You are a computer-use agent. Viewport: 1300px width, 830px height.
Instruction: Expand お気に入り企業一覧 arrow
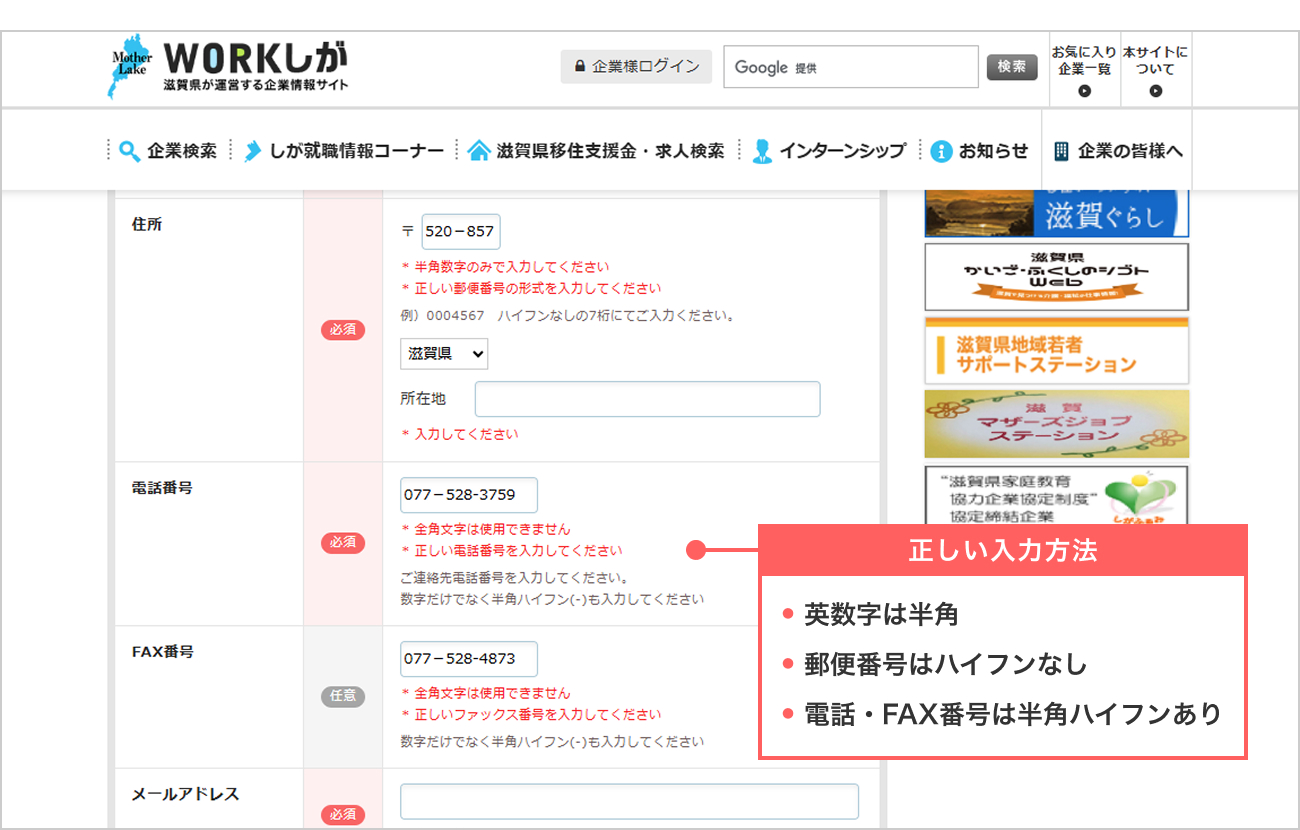coord(1084,91)
